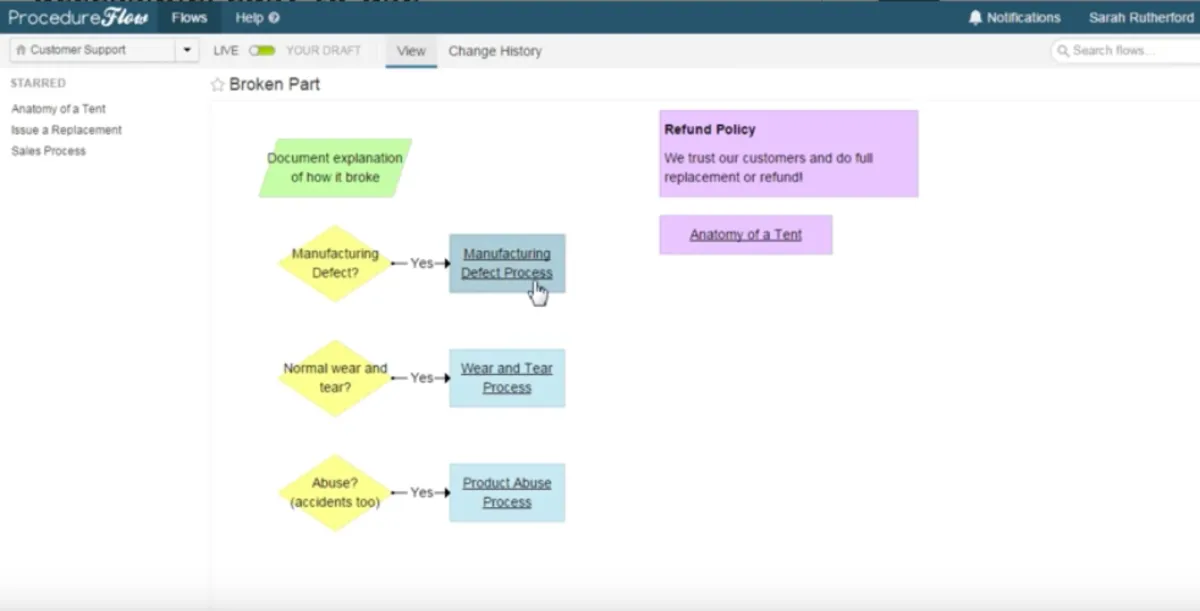
Task: Switch to the Change History tab
Action: [x=495, y=51]
